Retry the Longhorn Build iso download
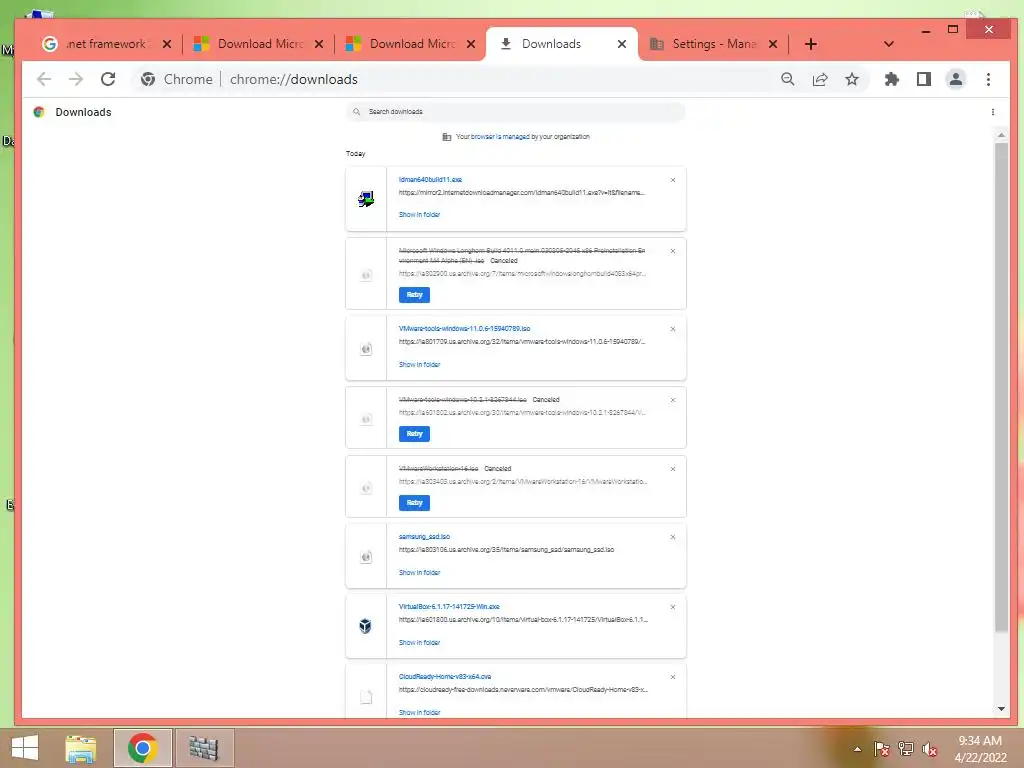This screenshot has width=1024, height=768. tap(414, 295)
